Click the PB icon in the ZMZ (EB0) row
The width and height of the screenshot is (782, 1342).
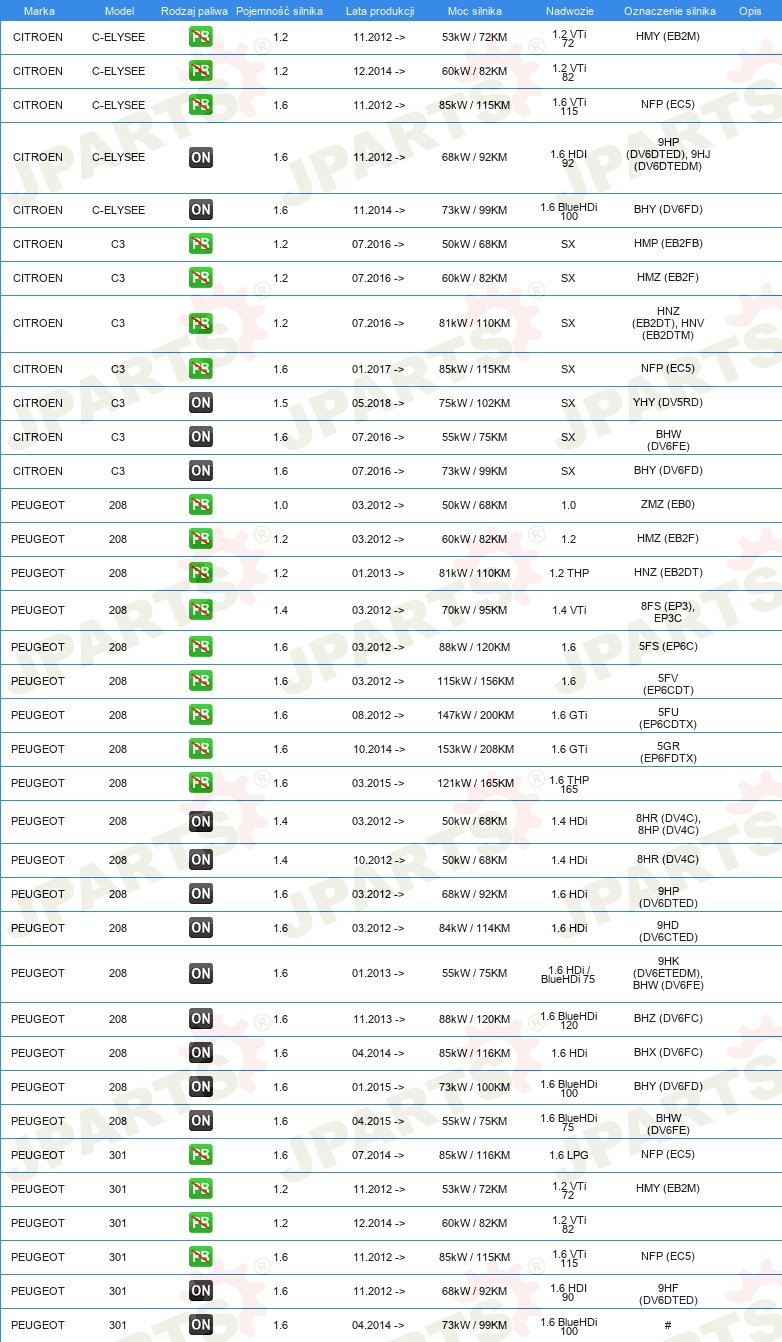tap(201, 505)
